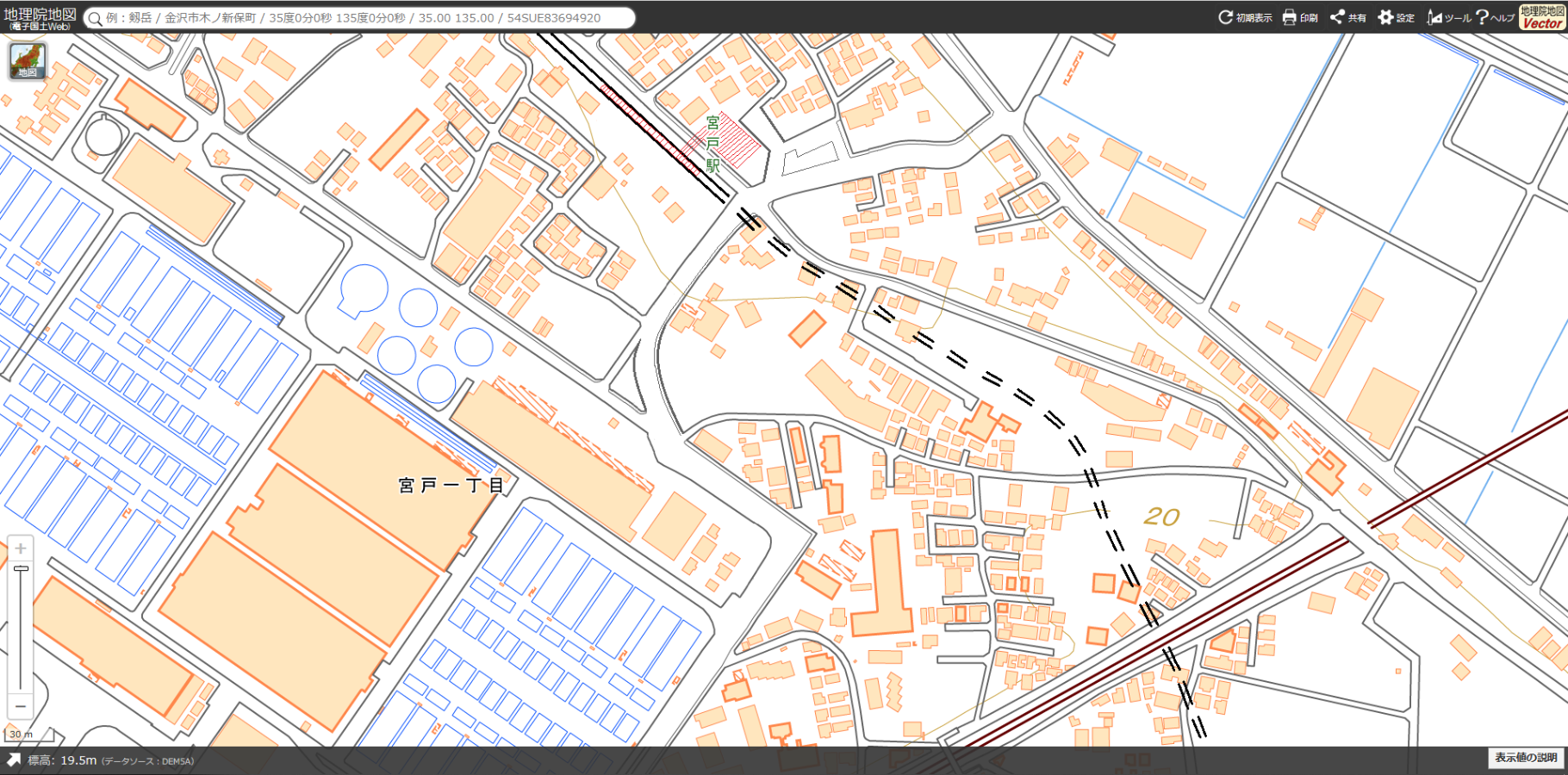
Task: Expand elevation panel via arrow icon
Action: 14,759
